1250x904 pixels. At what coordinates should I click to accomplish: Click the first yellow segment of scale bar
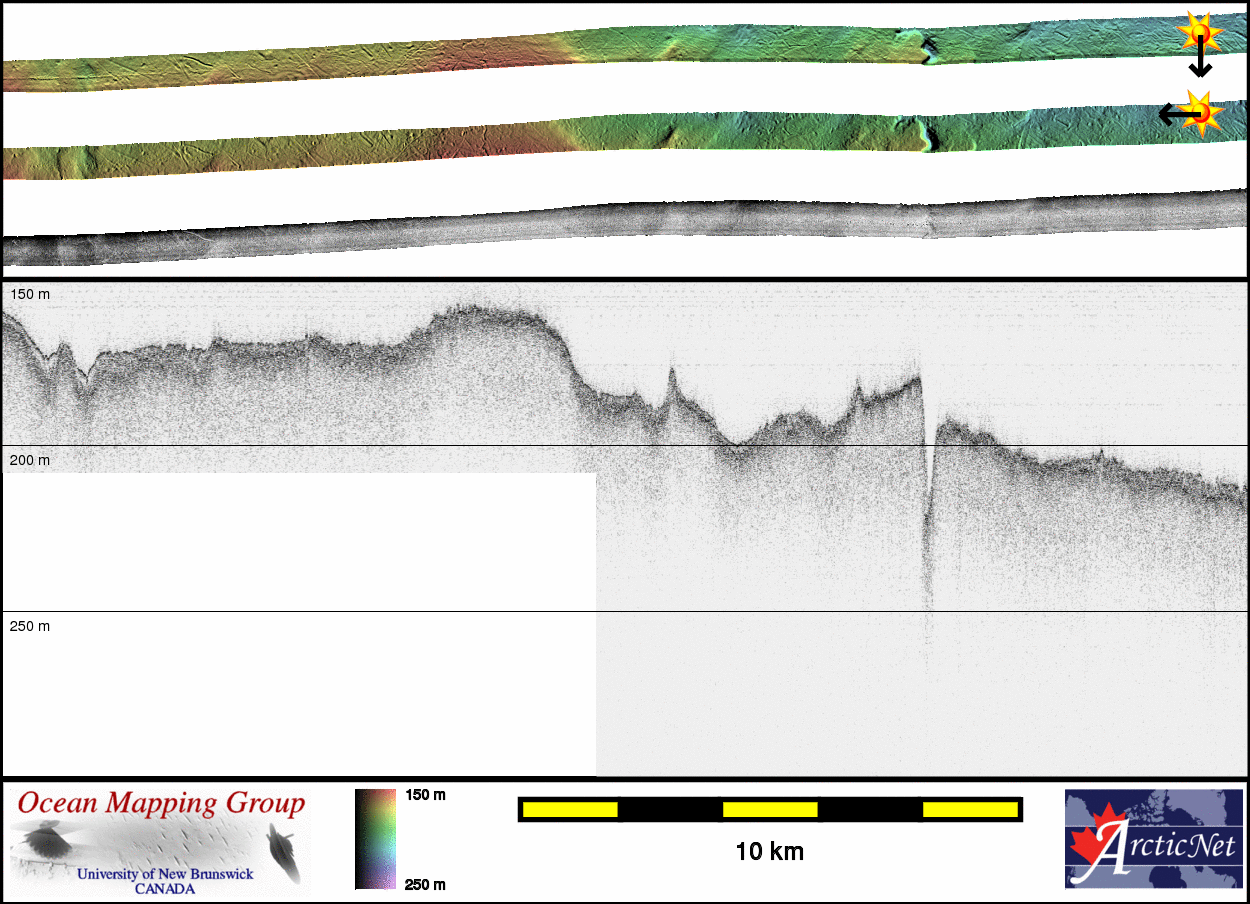(x=569, y=809)
